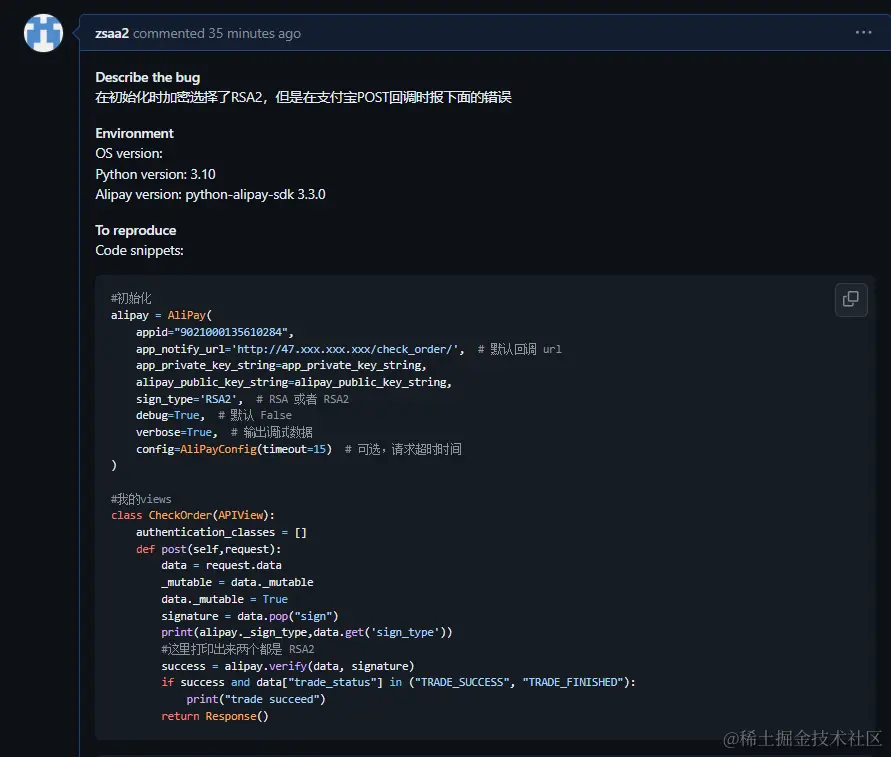Click the Chinese bug description sentence
891x757 pixels.
(x=303, y=97)
